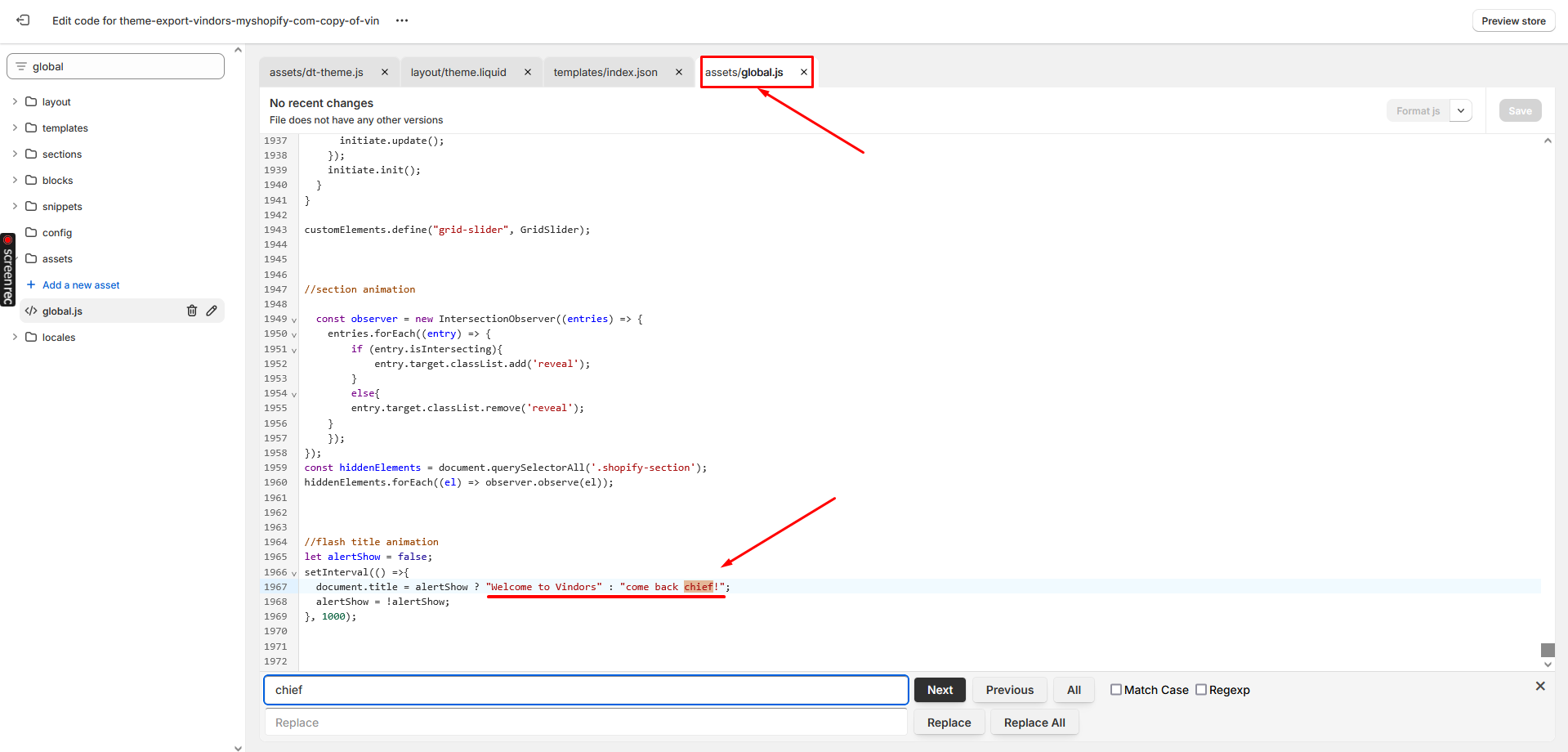Switch to templates/index.json tab

605,72
